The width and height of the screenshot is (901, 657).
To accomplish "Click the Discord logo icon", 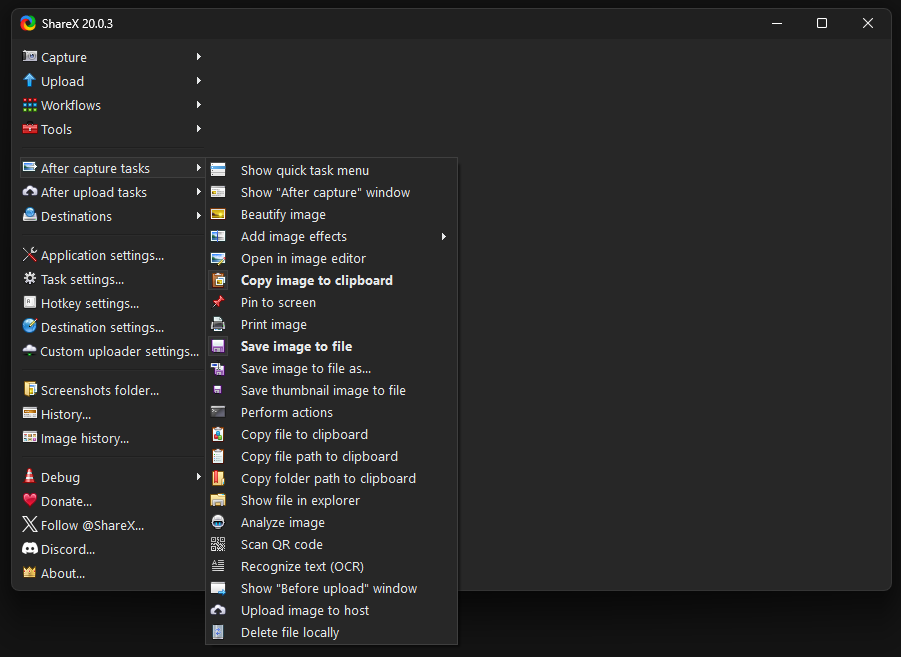I will [x=30, y=548].
